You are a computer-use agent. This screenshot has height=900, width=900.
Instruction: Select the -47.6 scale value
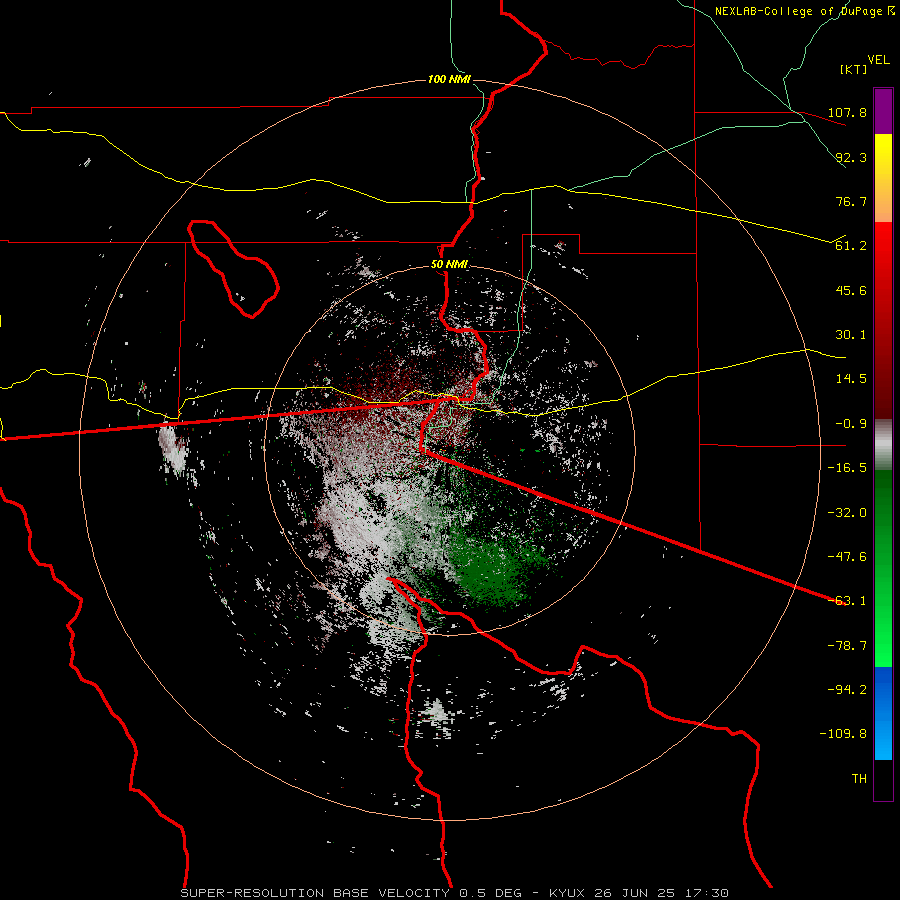[x=847, y=557]
